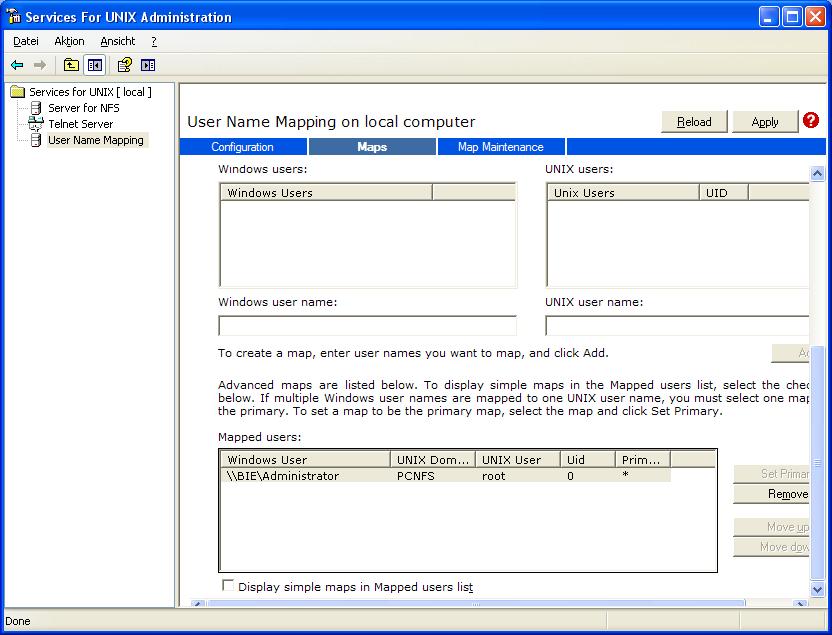This screenshot has width=832, height=635.
Task: Close the Services For UNIX Administration window
Action: (816, 16)
